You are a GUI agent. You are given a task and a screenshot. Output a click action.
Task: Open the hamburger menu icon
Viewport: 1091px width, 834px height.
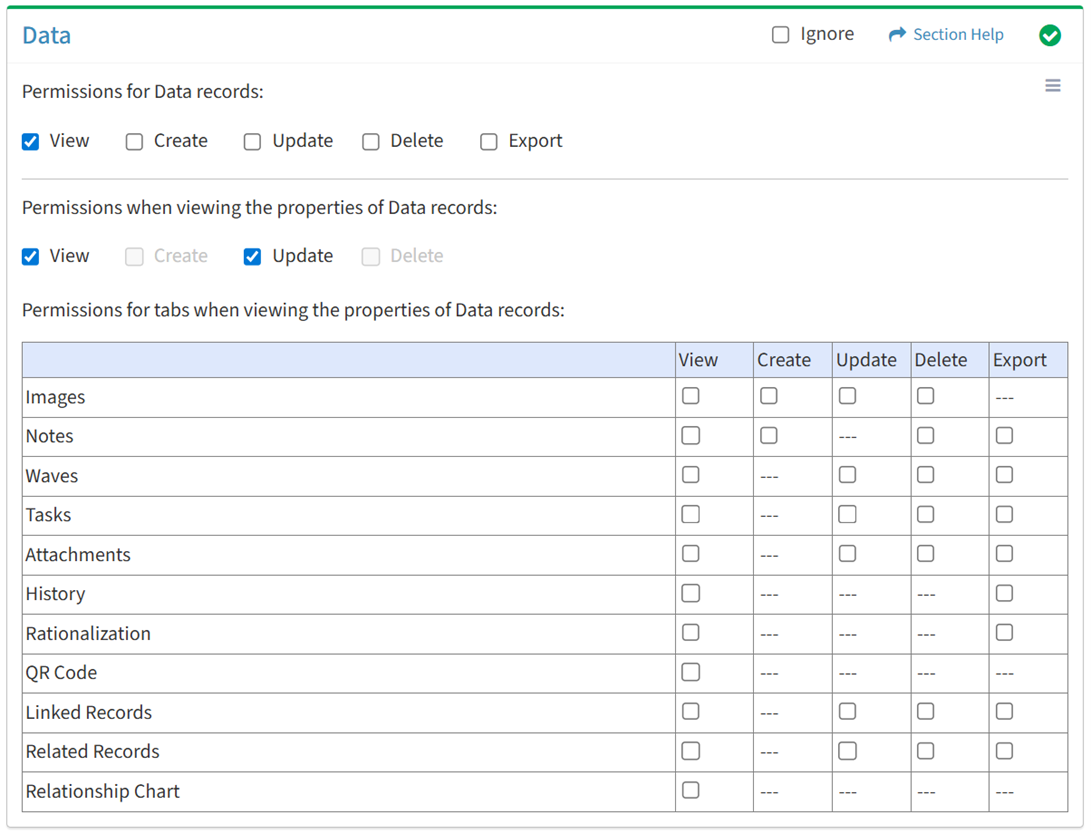1052,86
